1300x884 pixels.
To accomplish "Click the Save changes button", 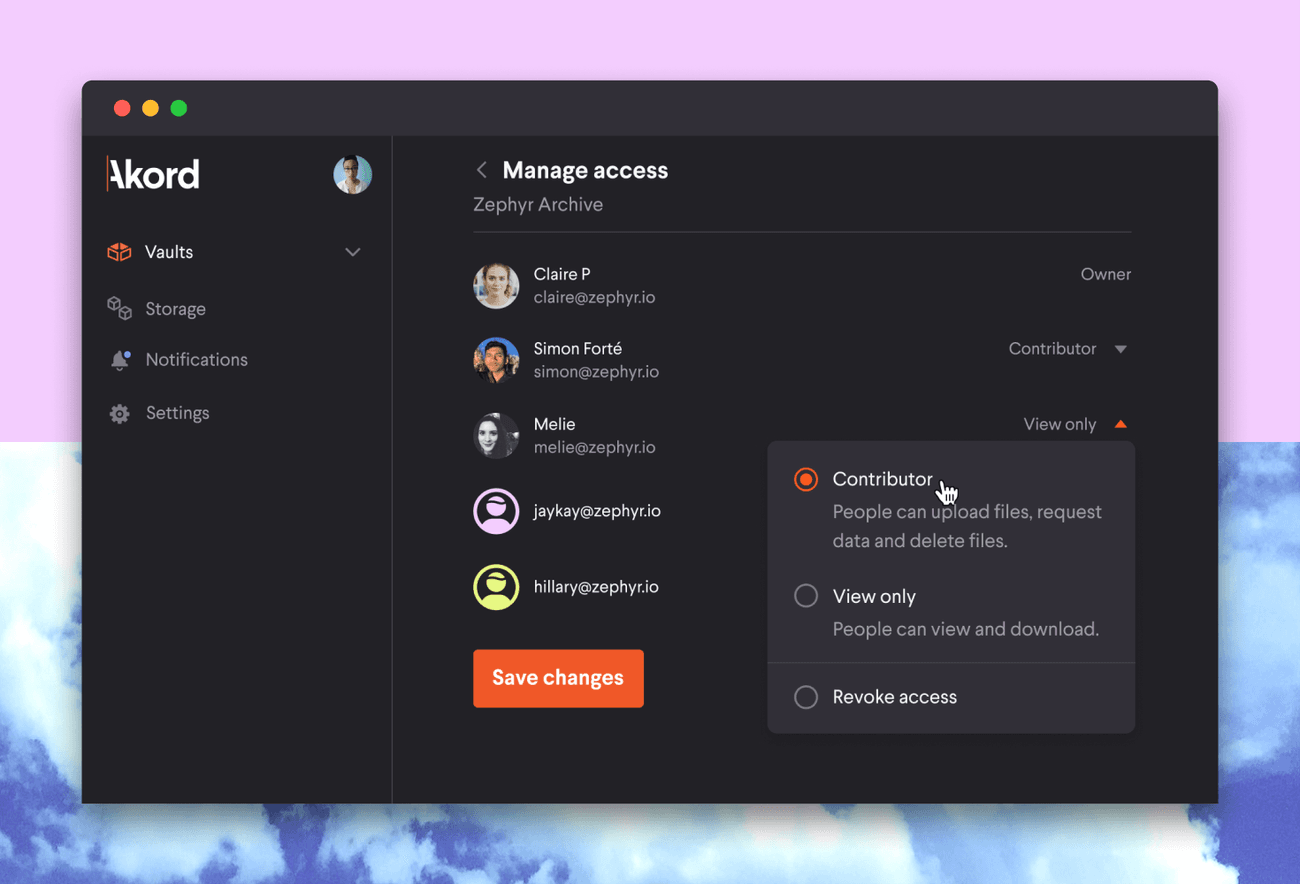I will pyautogui.click(x=558, y=678).
